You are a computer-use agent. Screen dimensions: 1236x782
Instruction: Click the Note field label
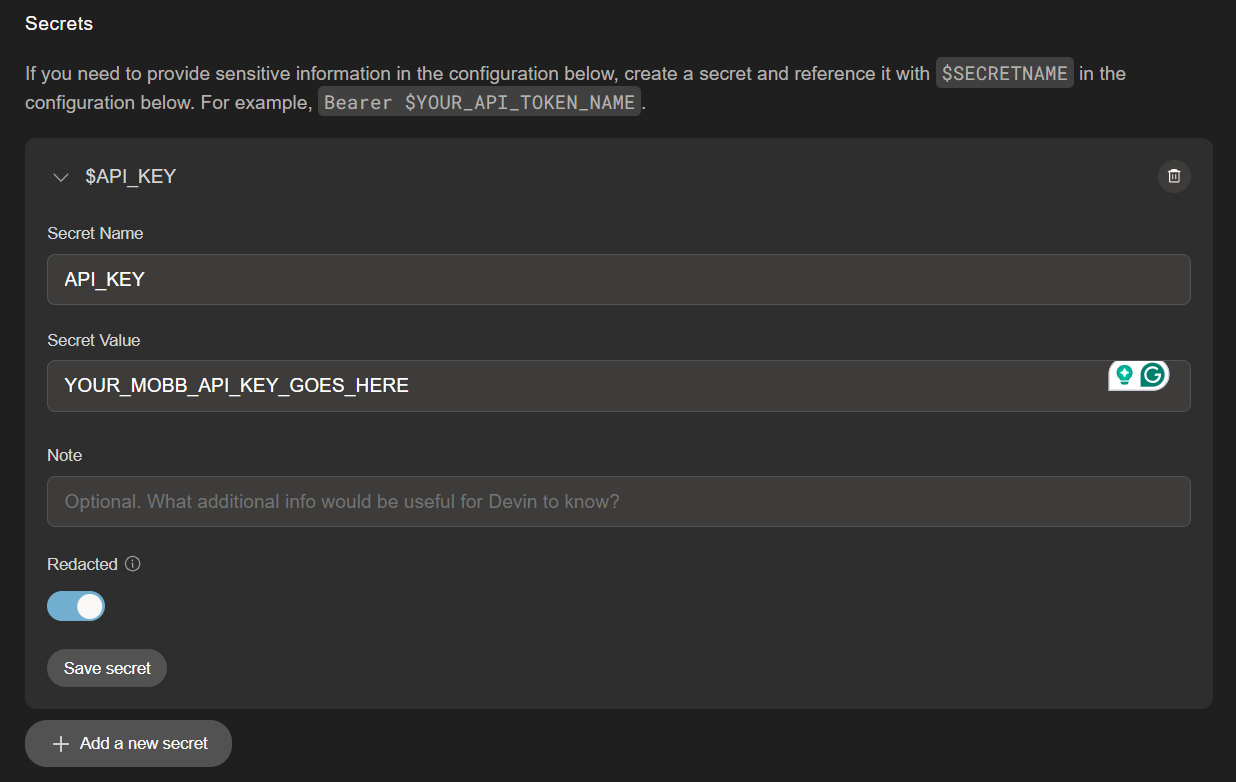point(65,455)
